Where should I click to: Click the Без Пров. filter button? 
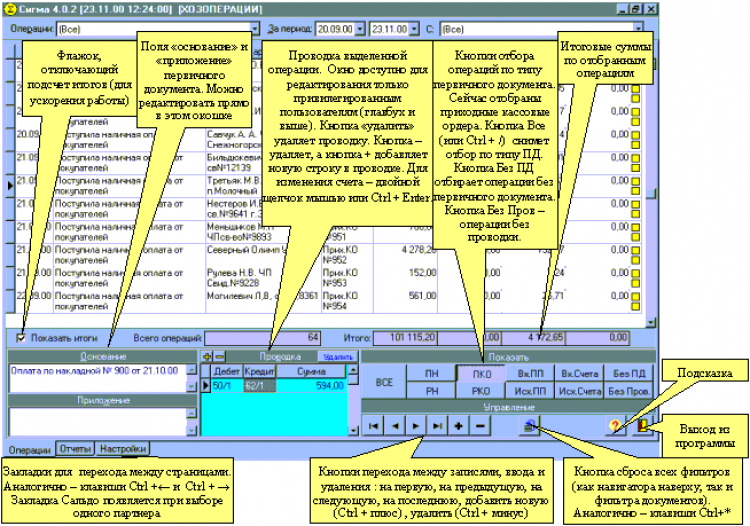[x=629, y=391]
